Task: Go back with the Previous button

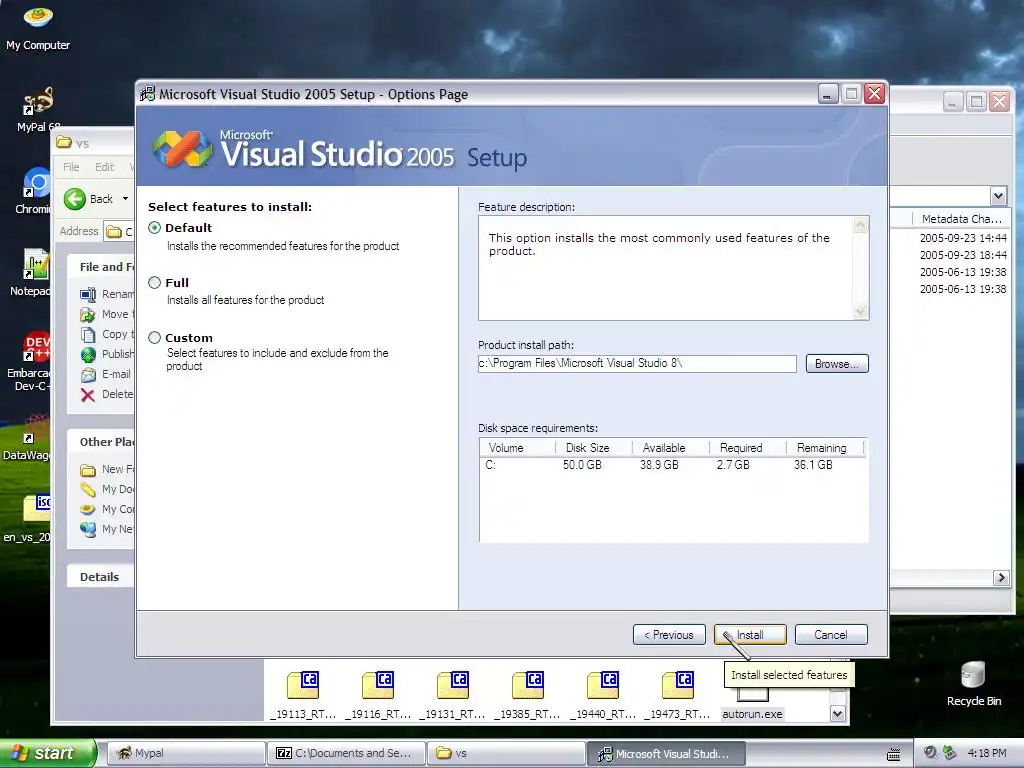Action: [669, 635]
